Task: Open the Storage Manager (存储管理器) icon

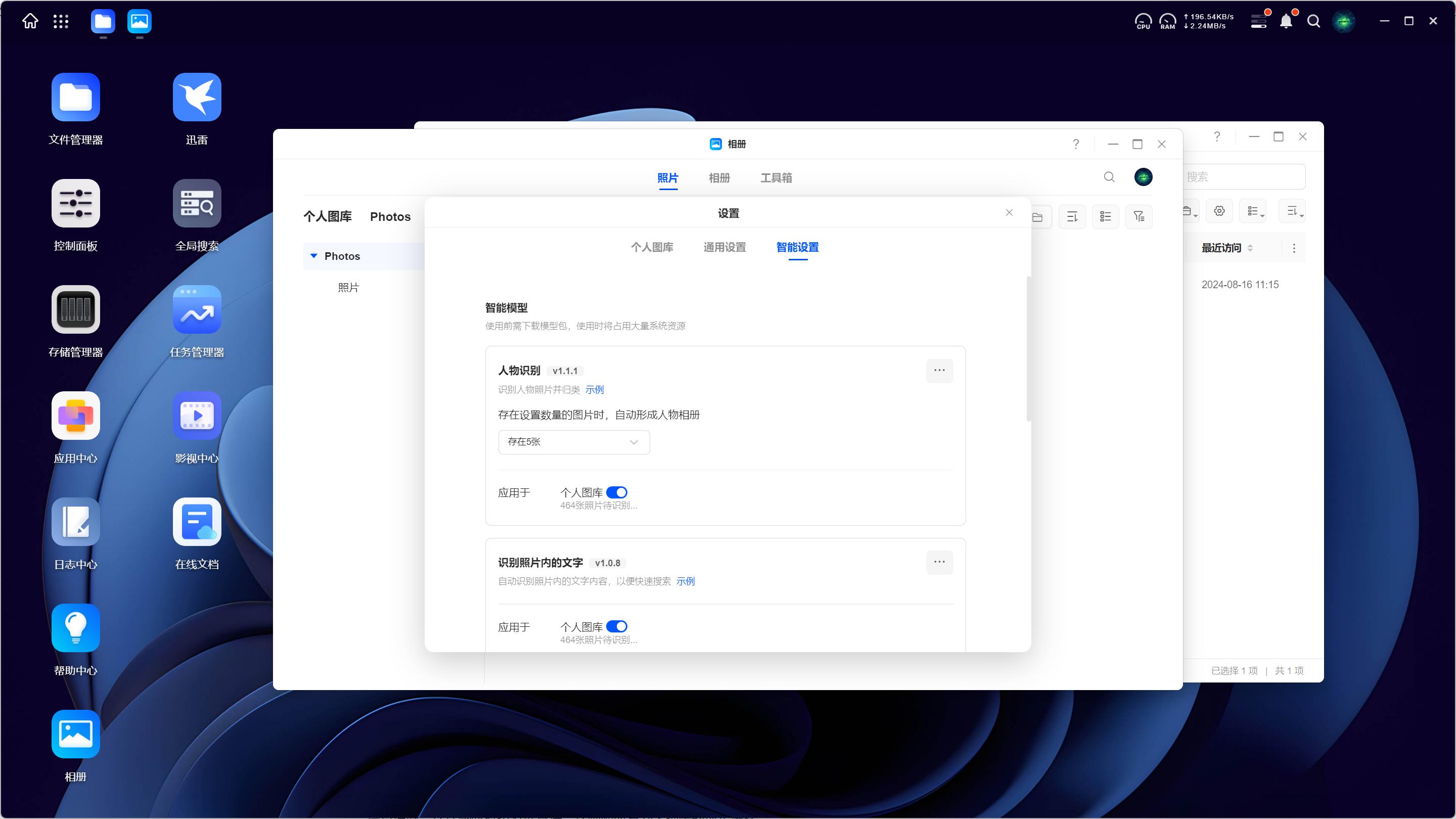Action: coord(76,310)
